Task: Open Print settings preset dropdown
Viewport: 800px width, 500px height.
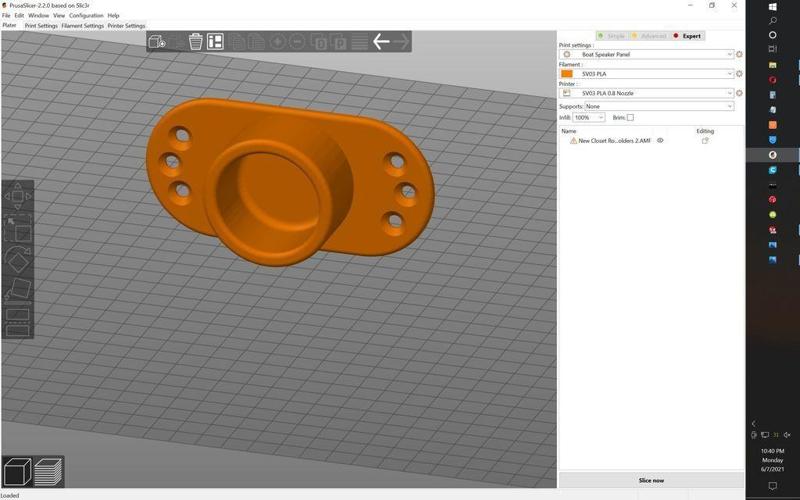Action: (647, 54)
